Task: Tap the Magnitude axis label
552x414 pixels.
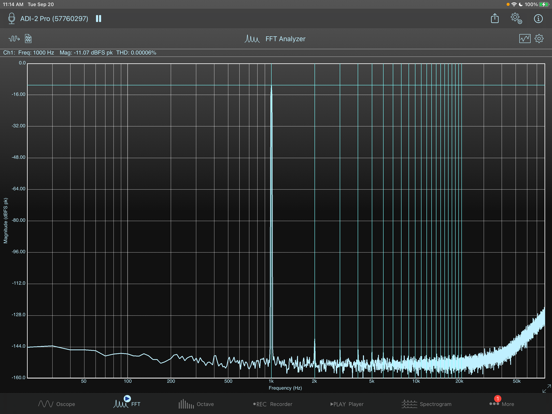Action: [x=5, y=221]
